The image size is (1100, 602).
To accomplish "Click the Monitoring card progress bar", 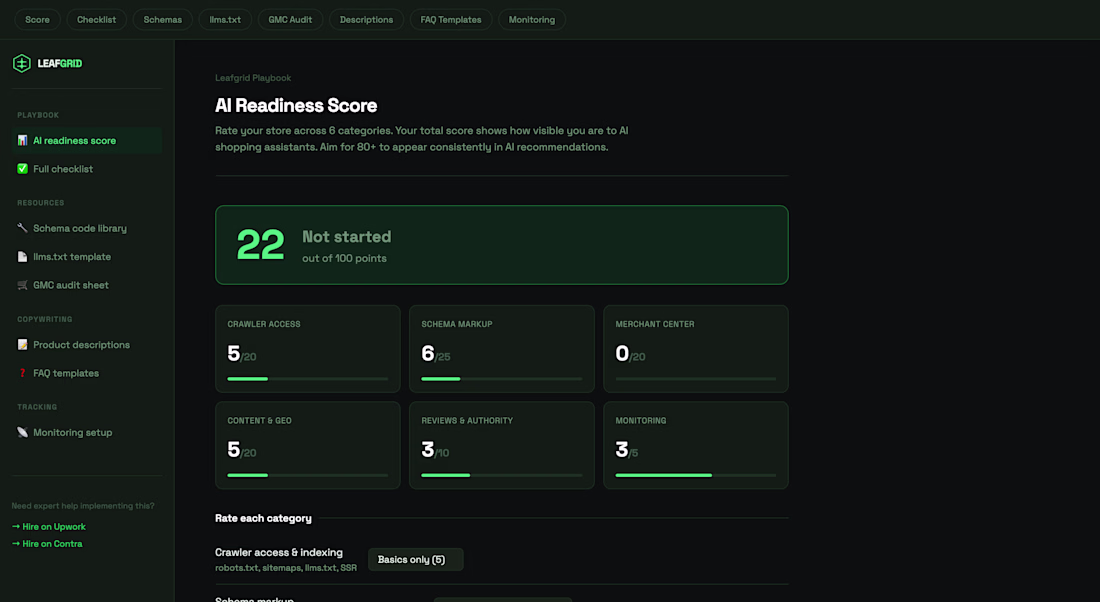I will tap(696, 475).
